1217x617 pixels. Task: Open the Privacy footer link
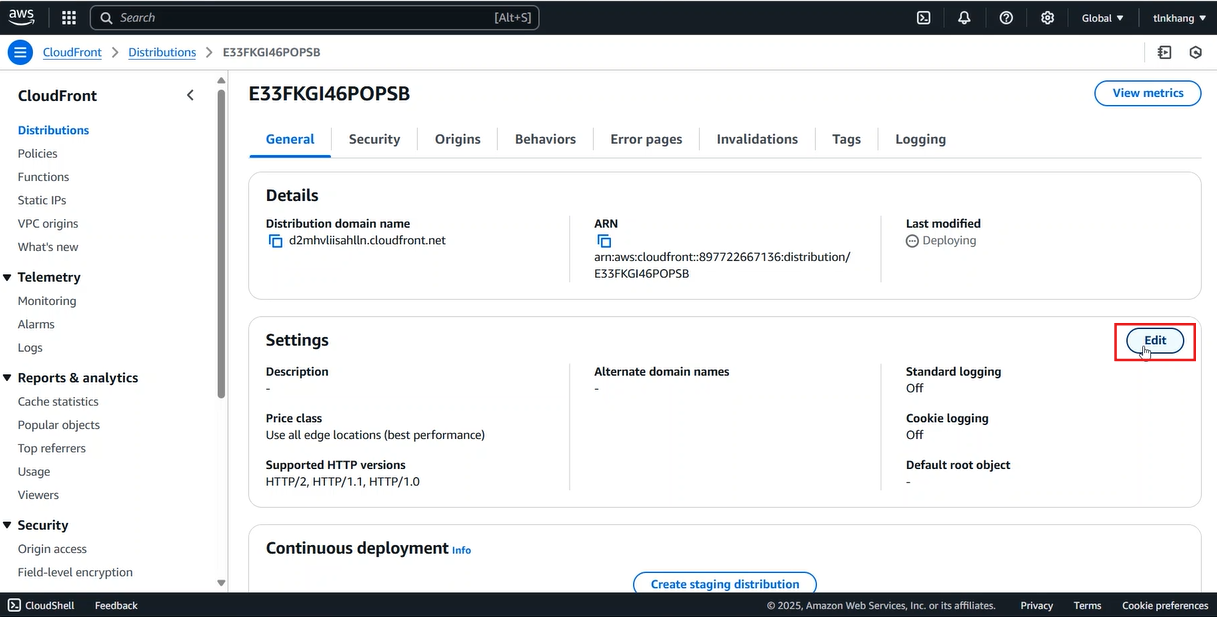point(1037,605)
